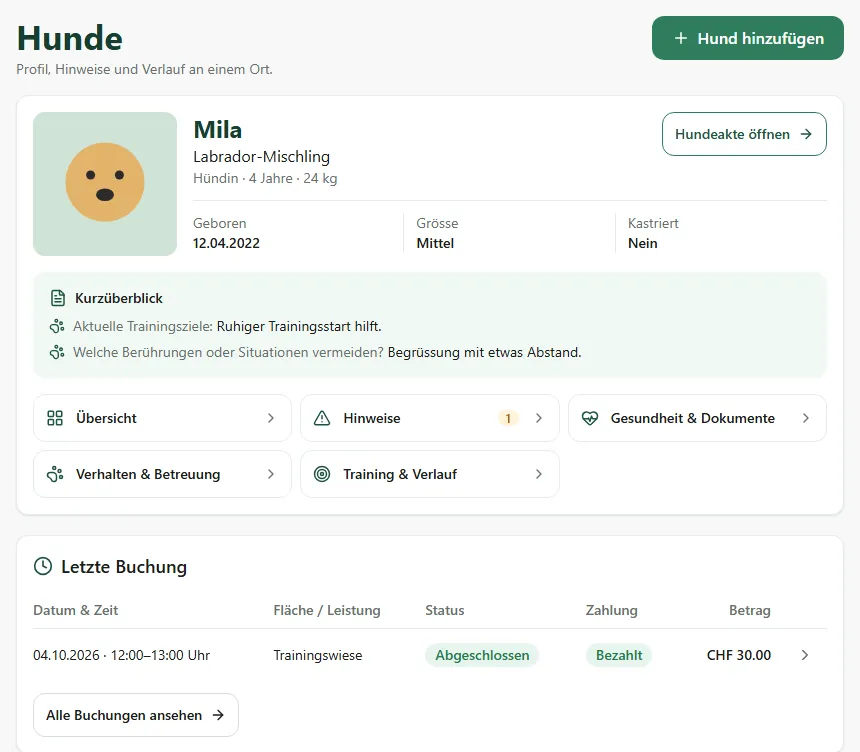Click Mila's dog avatar picture
The height and width of the screenshot is (752, 860).
tap(105, 184)
